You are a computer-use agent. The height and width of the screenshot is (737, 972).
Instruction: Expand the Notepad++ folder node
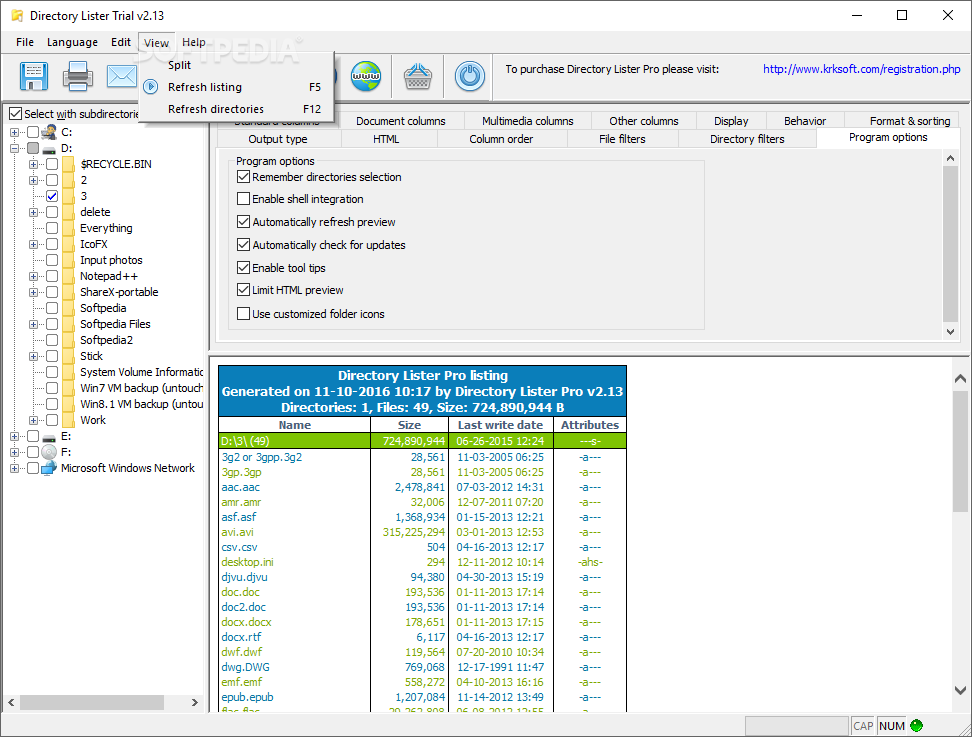pos(33,276)
